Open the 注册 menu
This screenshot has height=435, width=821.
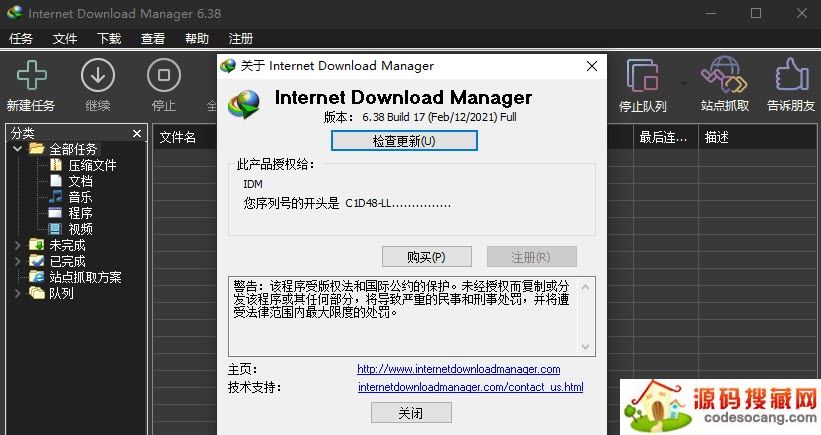241,38
